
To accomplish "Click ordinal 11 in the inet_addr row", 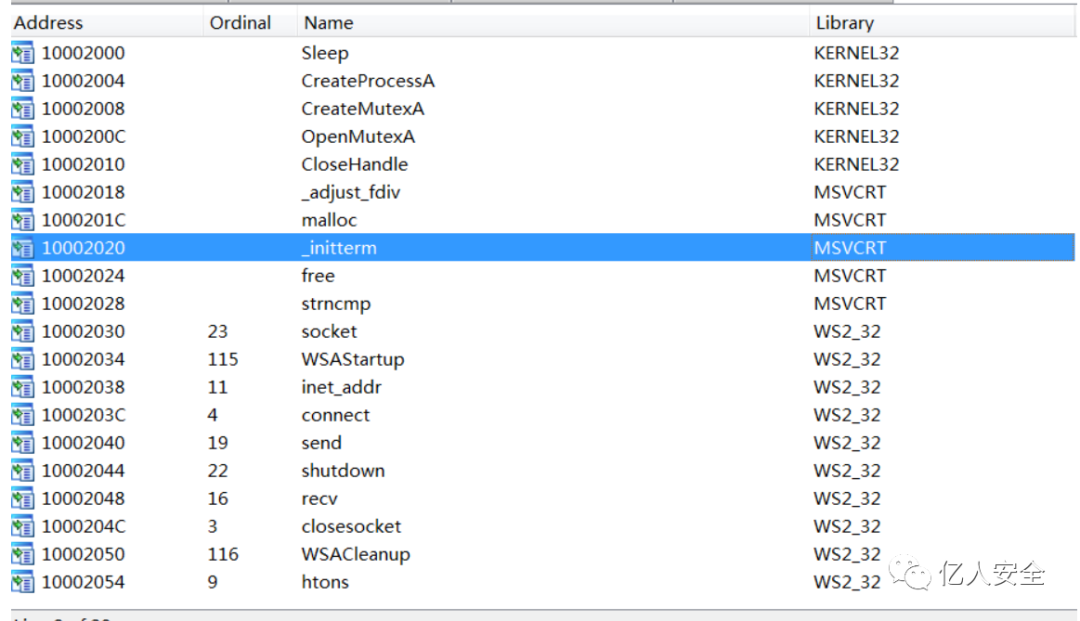I will pyautogui.click(x=218, y=387).
